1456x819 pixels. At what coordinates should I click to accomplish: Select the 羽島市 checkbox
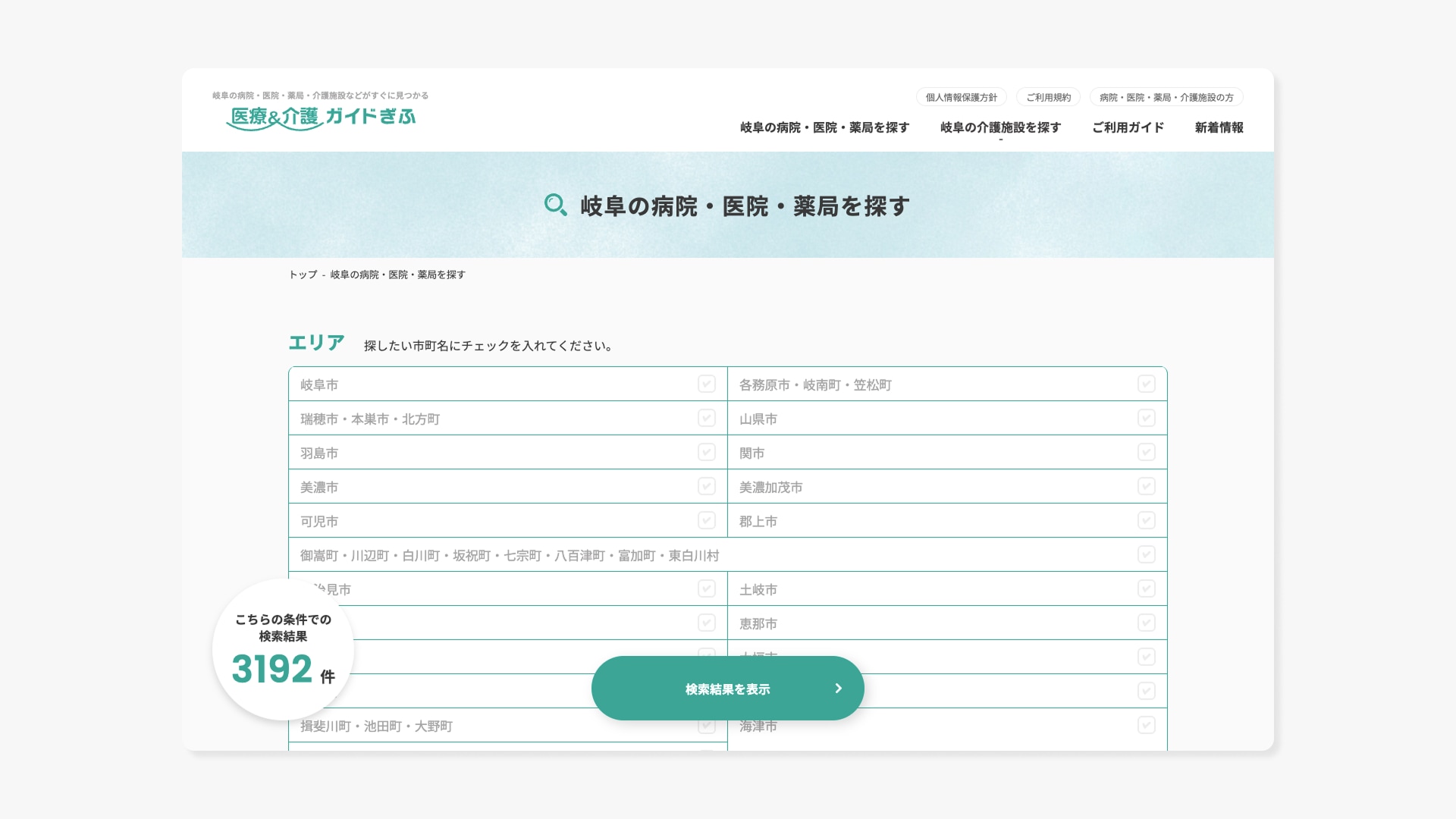pos(707,452)
